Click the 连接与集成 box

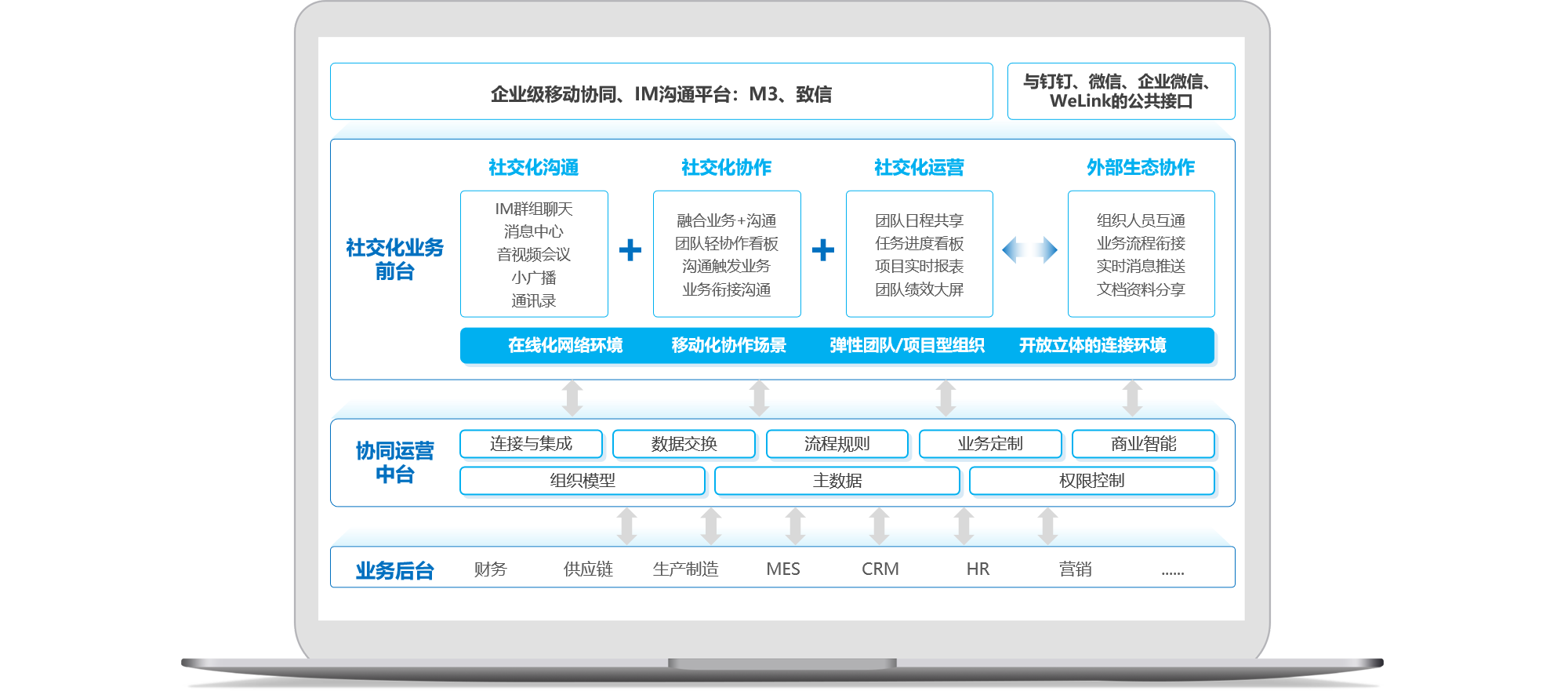tap(531, 444)
